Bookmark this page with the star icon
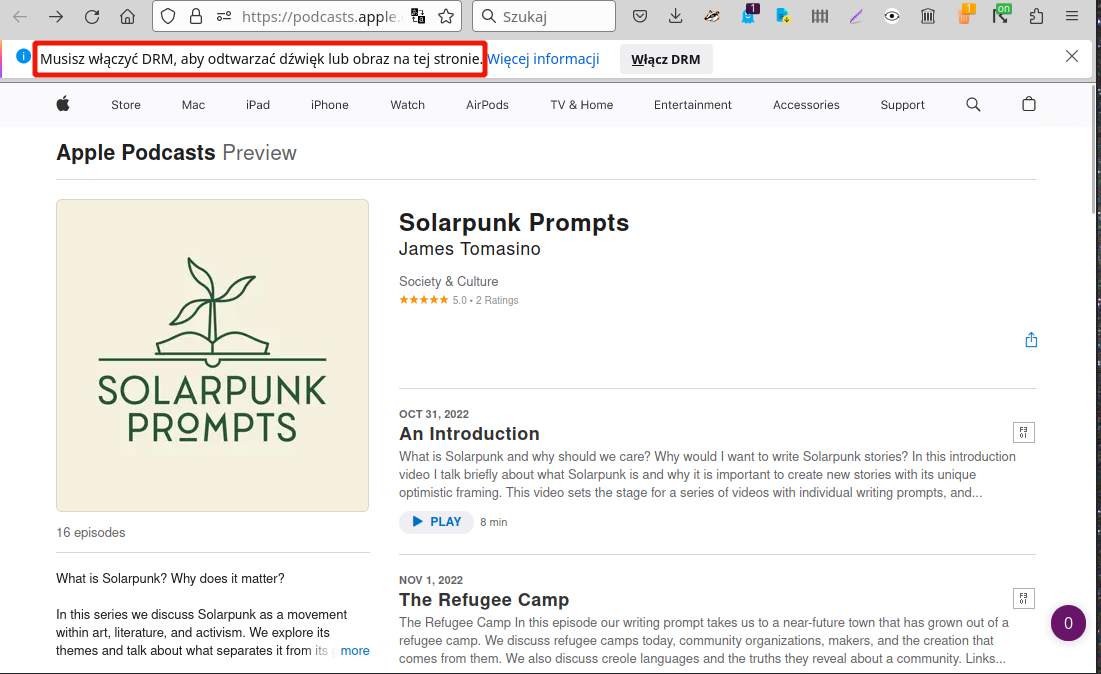The image size is (1101, 674). tap(446, 16)
